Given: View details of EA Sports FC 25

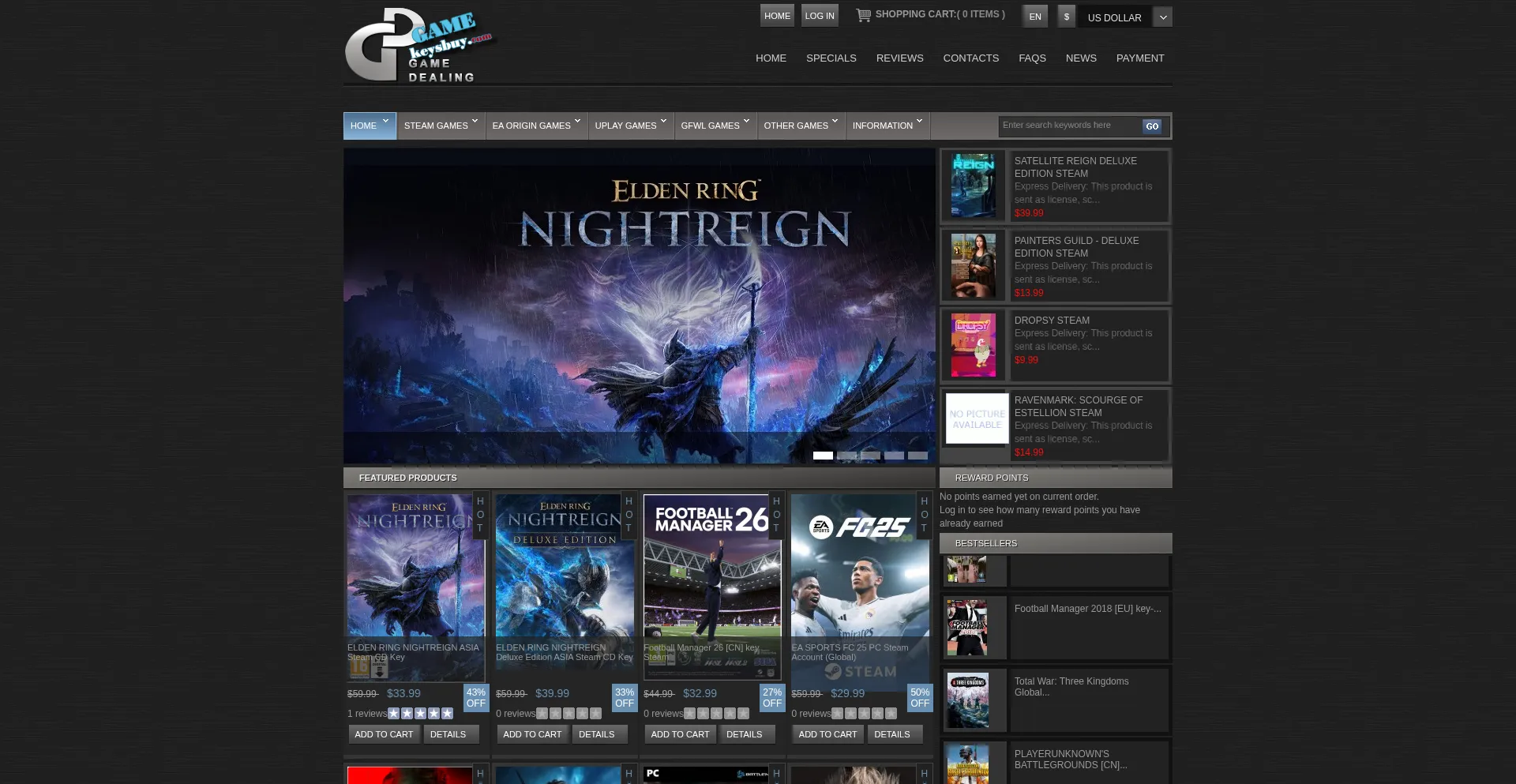Looking at the screenshot, I should click(x=895, y=734).
